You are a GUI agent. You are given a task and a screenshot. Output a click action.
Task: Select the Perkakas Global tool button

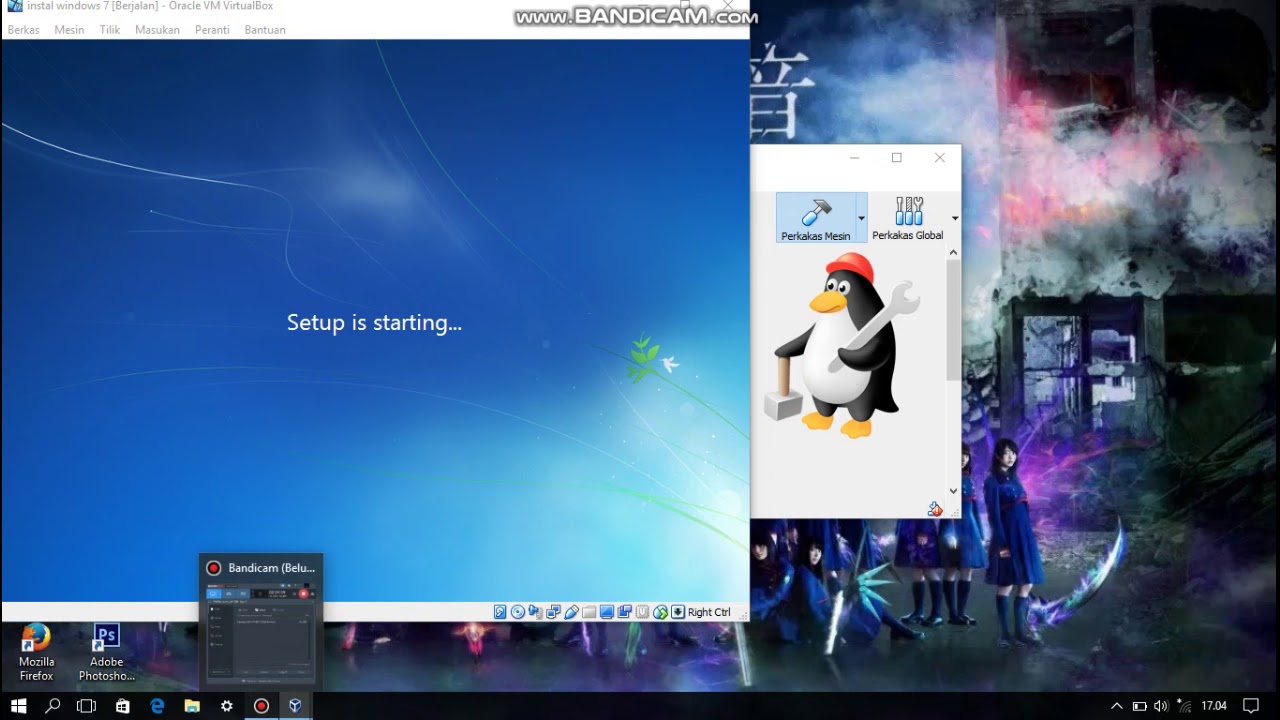[908, 218]
